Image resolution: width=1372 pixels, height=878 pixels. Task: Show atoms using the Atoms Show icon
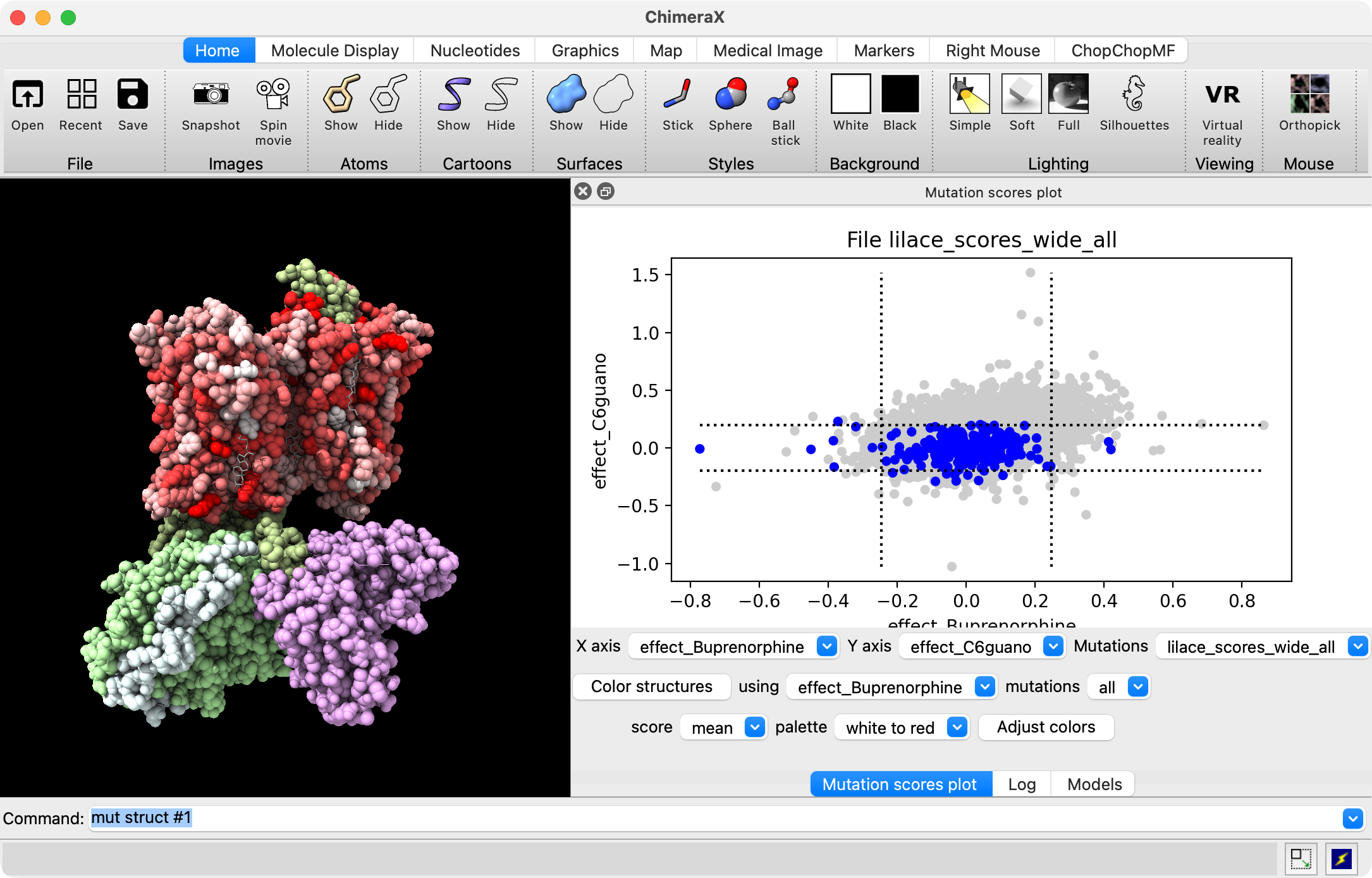click(341, 95)
